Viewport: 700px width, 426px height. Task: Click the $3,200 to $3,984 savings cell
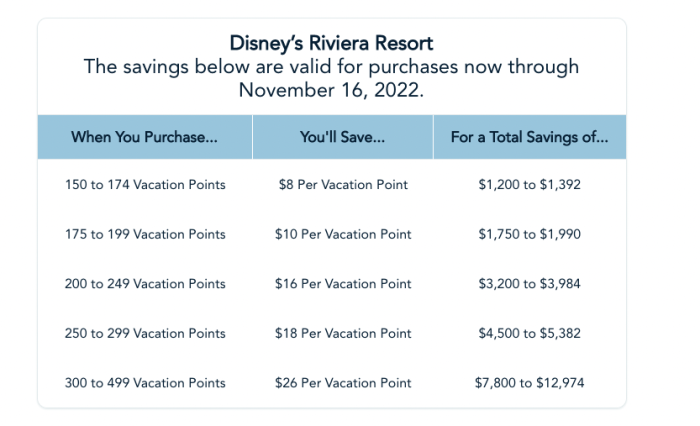pos(529,284)
